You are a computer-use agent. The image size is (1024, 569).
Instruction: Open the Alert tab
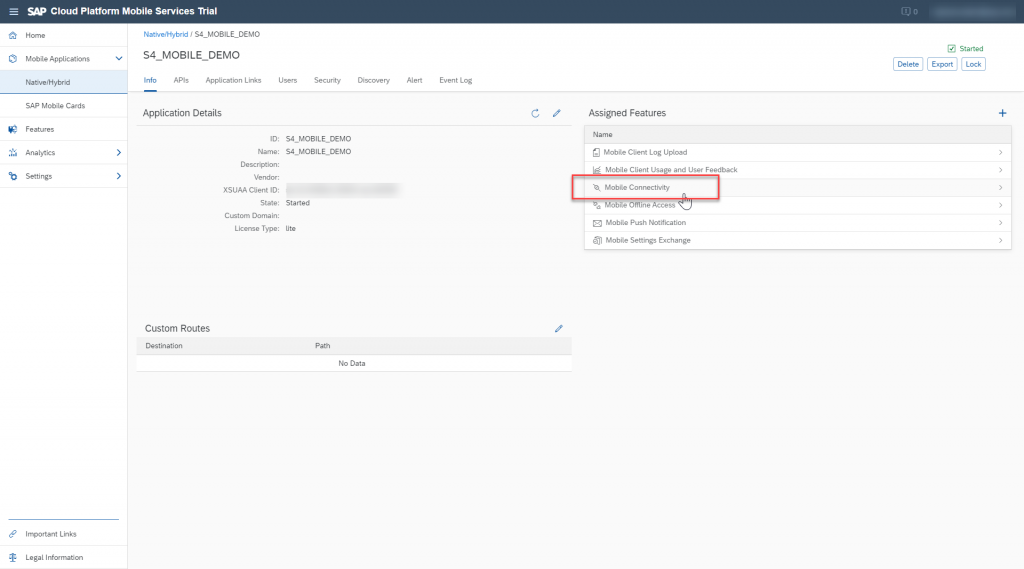414,80
